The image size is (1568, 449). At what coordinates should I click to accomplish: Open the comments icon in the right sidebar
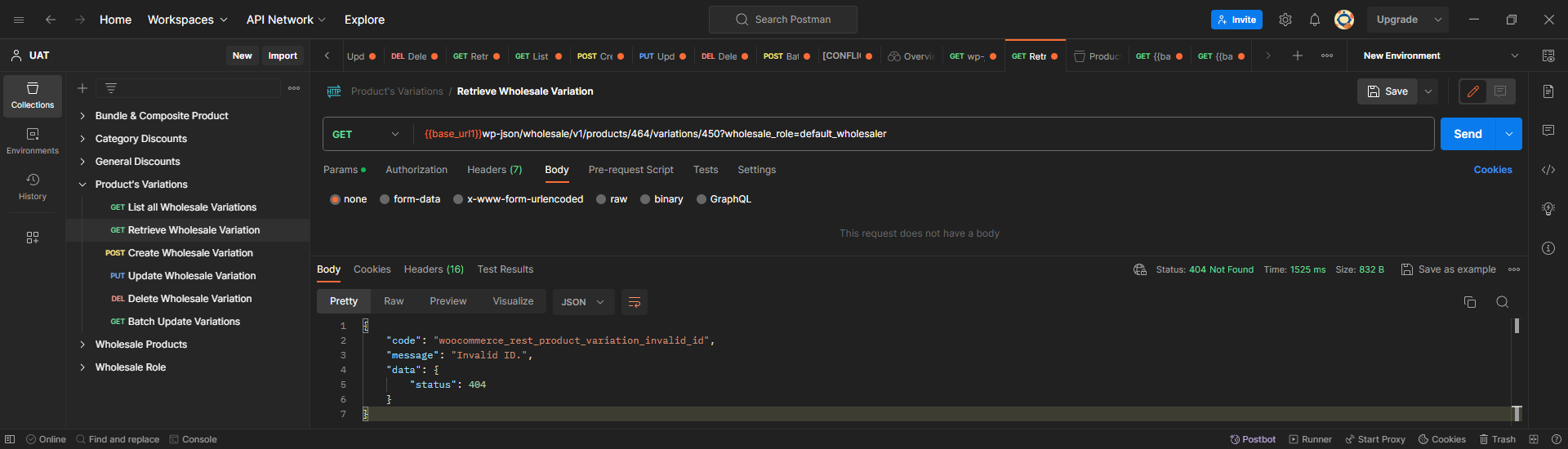[x=1548, y=131]
